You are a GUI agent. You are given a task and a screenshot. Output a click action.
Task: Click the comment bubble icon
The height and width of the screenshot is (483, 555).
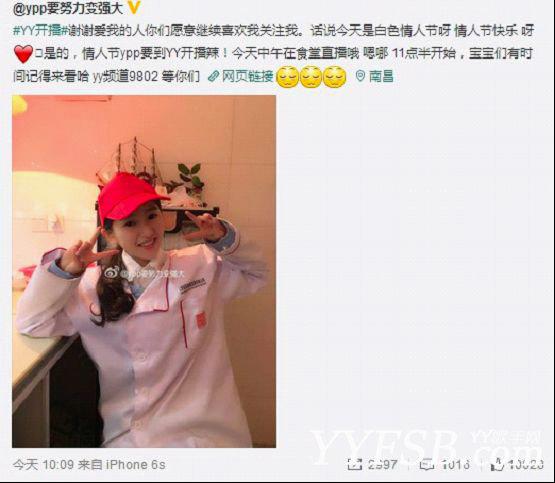pos(427,464)
